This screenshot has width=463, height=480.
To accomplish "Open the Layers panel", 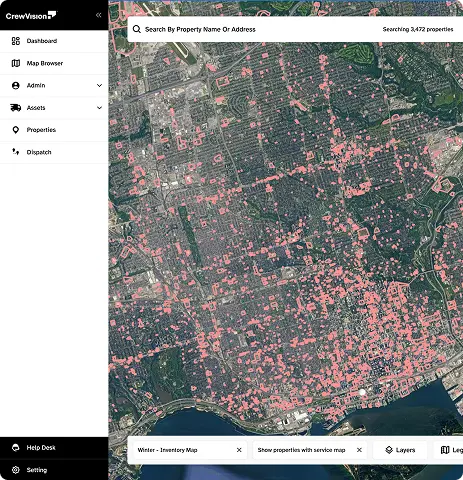I will click(400, 450).
